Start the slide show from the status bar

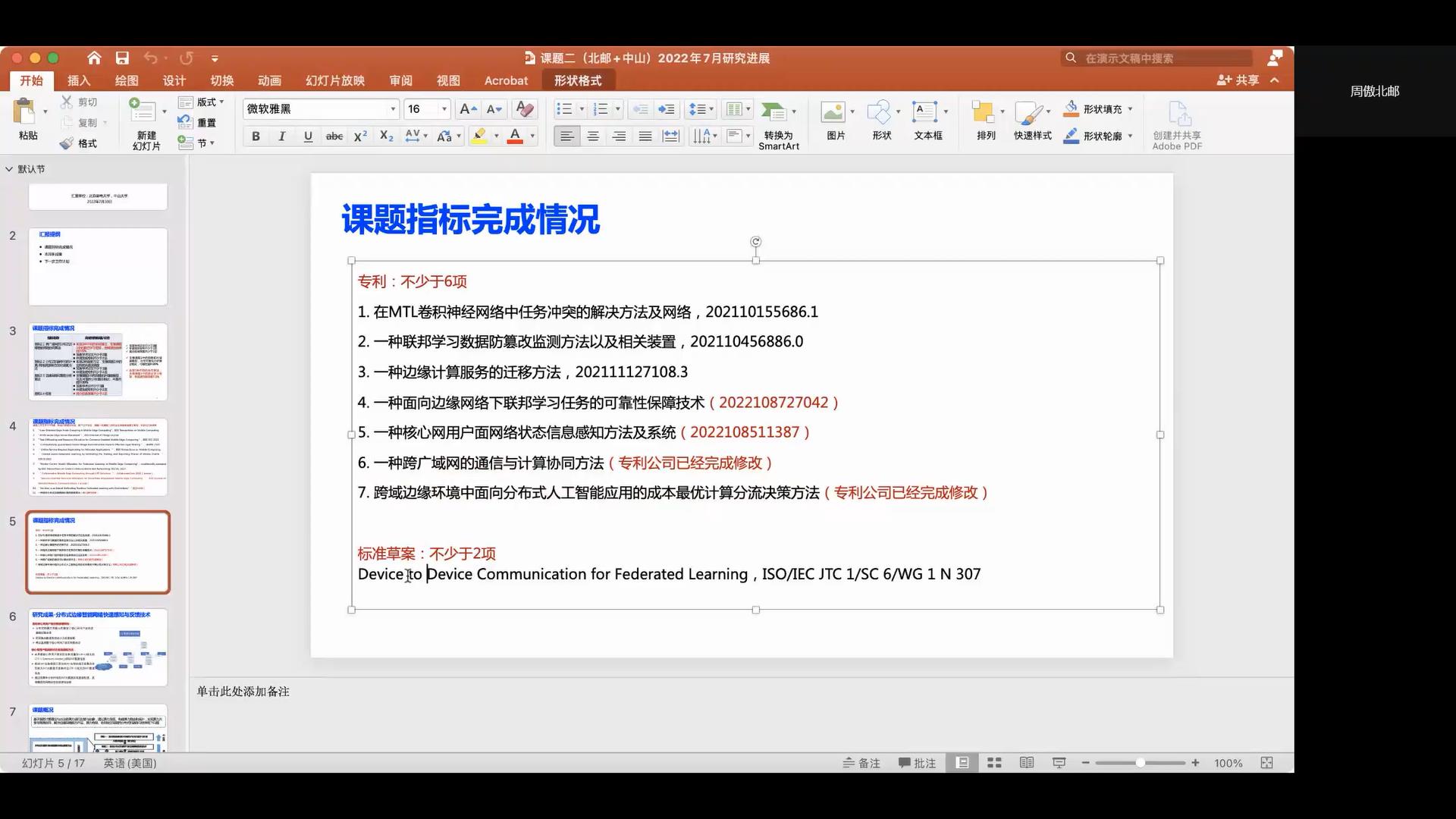(x=1059, y=763)
